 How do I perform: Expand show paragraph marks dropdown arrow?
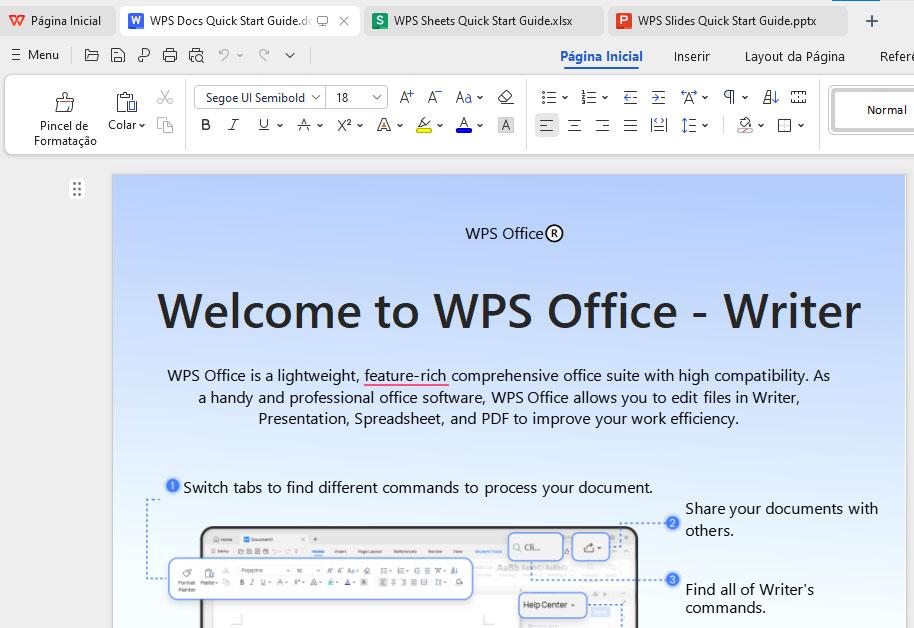pos(744,97)
